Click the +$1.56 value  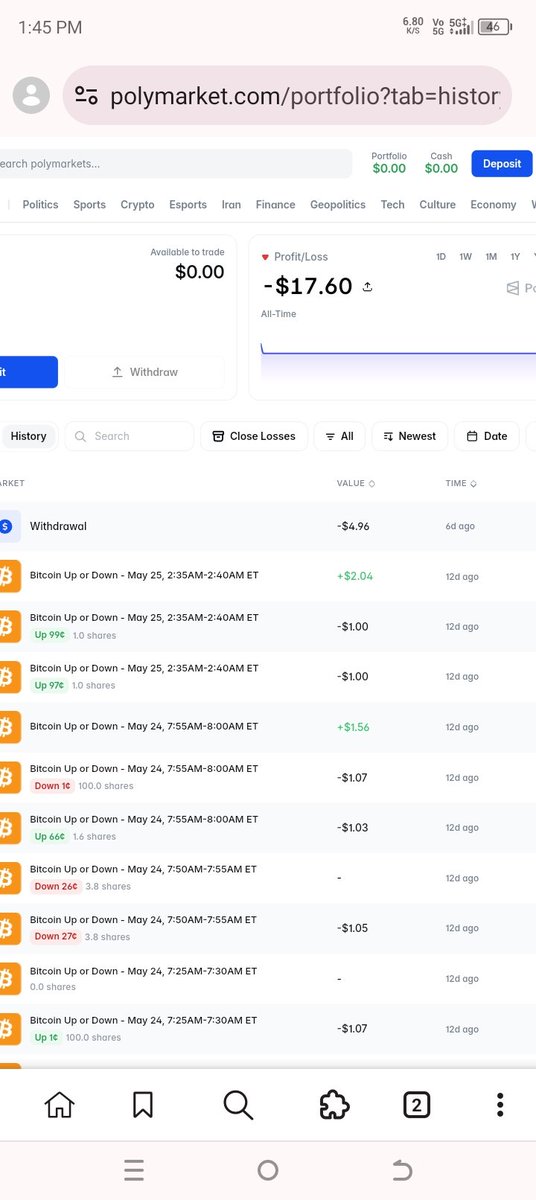pos(353,727)
